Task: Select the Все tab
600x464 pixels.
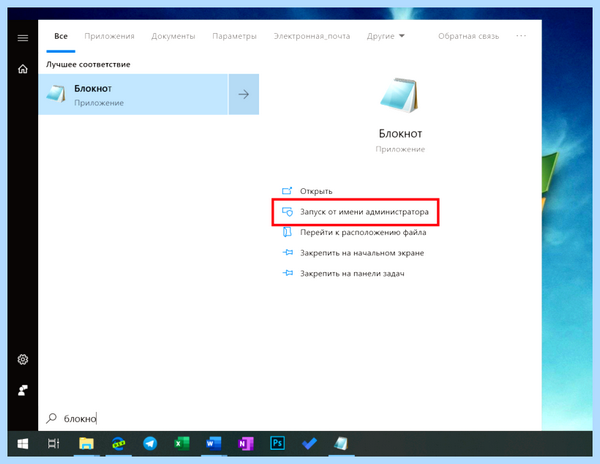Action: [61, 36]
